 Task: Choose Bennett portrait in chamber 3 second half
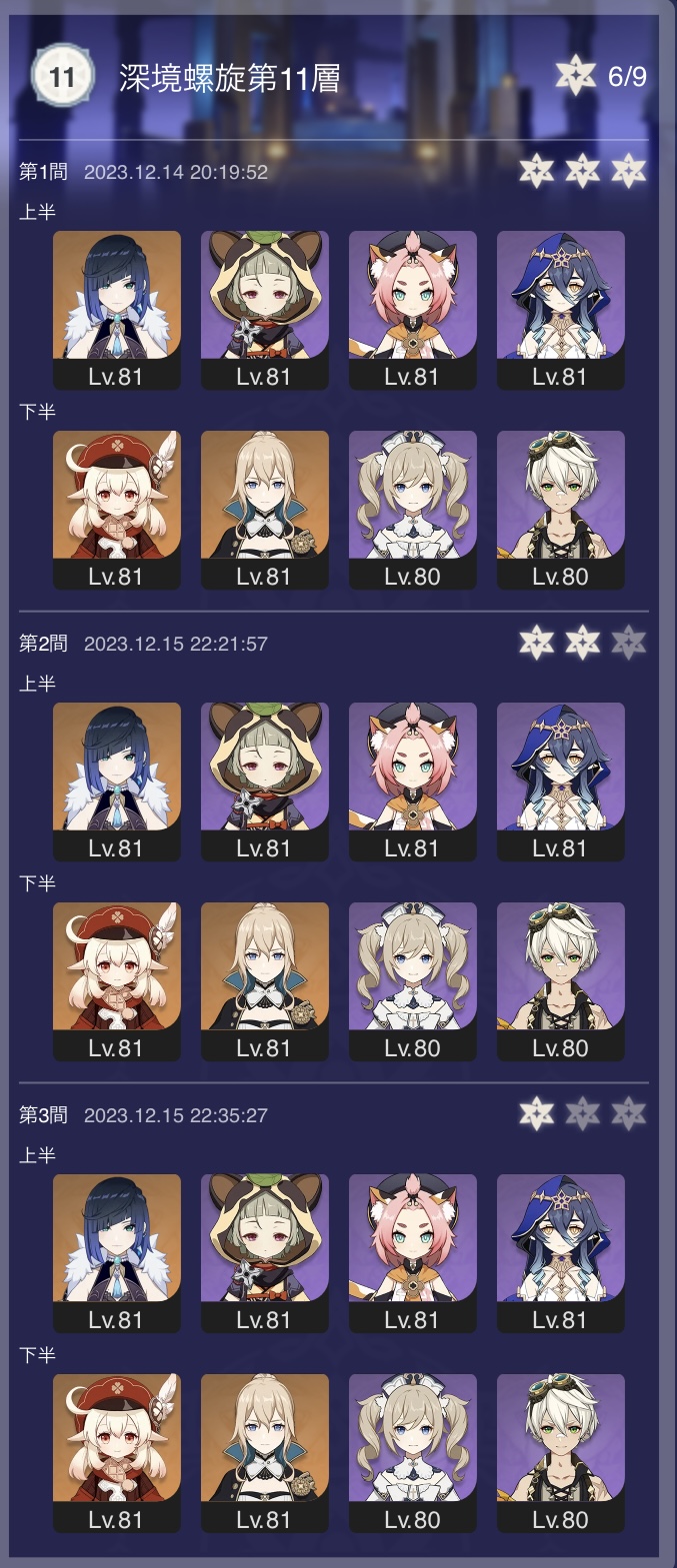(x=561, y=1454)
